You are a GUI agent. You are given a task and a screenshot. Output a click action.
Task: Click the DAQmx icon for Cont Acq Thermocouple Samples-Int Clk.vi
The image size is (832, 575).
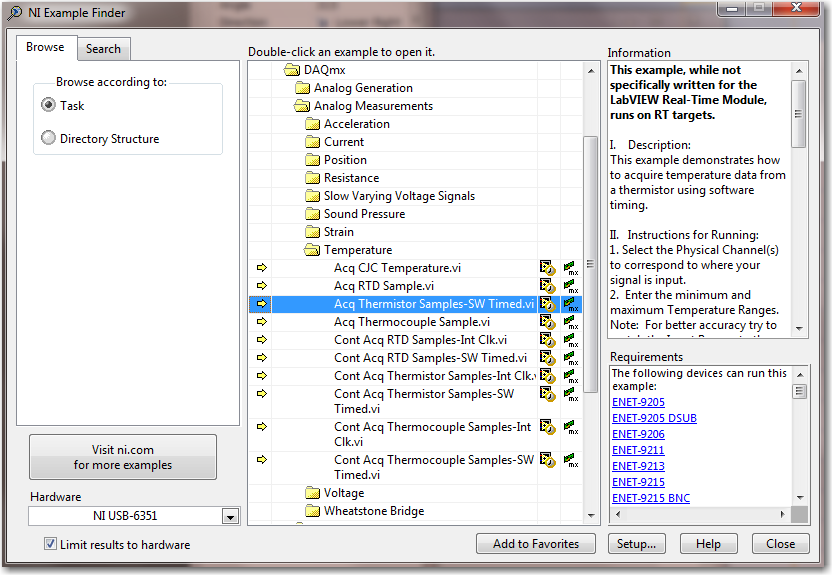click(x=571, y=427)
